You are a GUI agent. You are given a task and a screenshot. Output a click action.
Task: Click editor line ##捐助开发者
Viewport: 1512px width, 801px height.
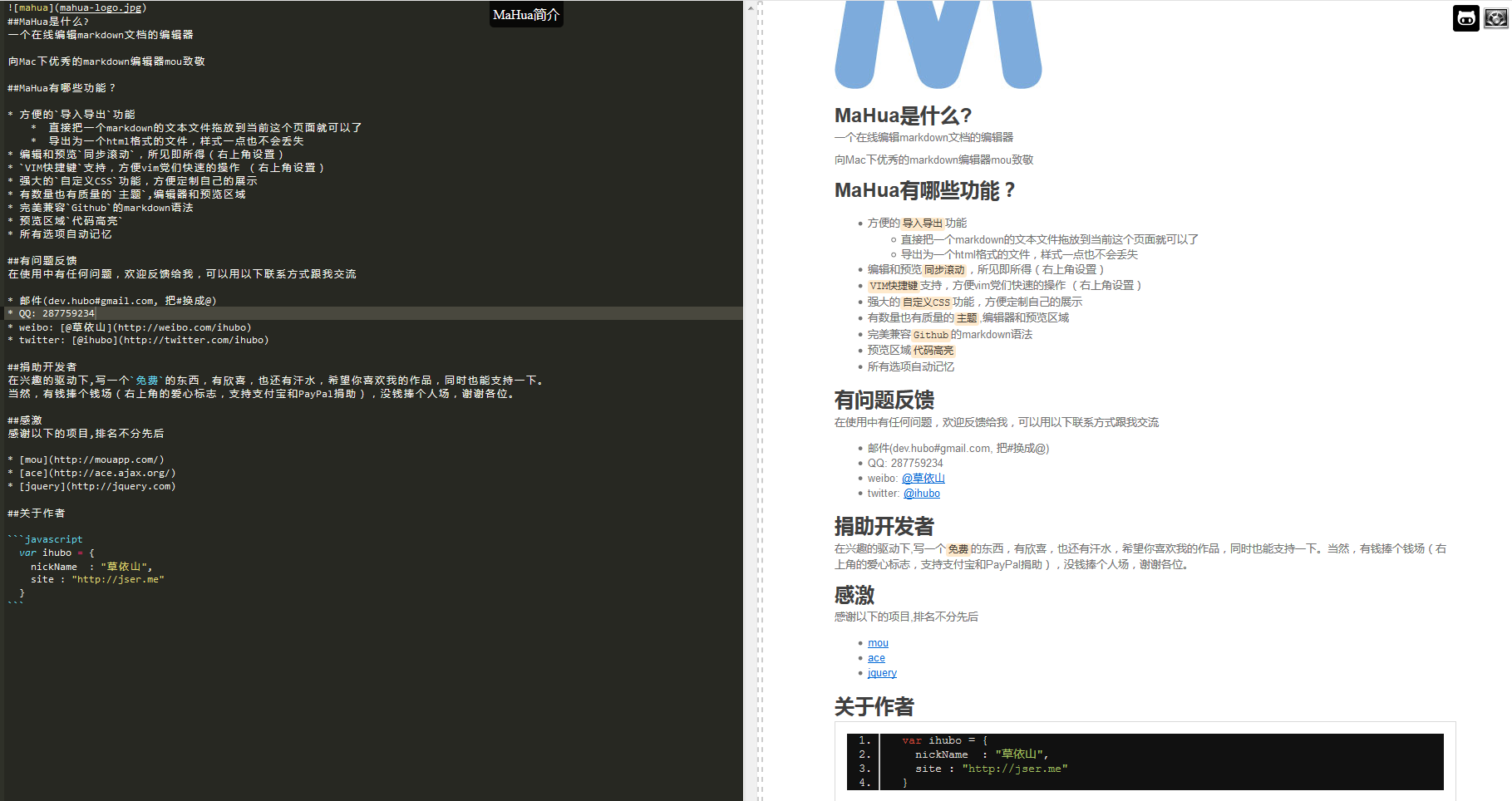[42, 366]
